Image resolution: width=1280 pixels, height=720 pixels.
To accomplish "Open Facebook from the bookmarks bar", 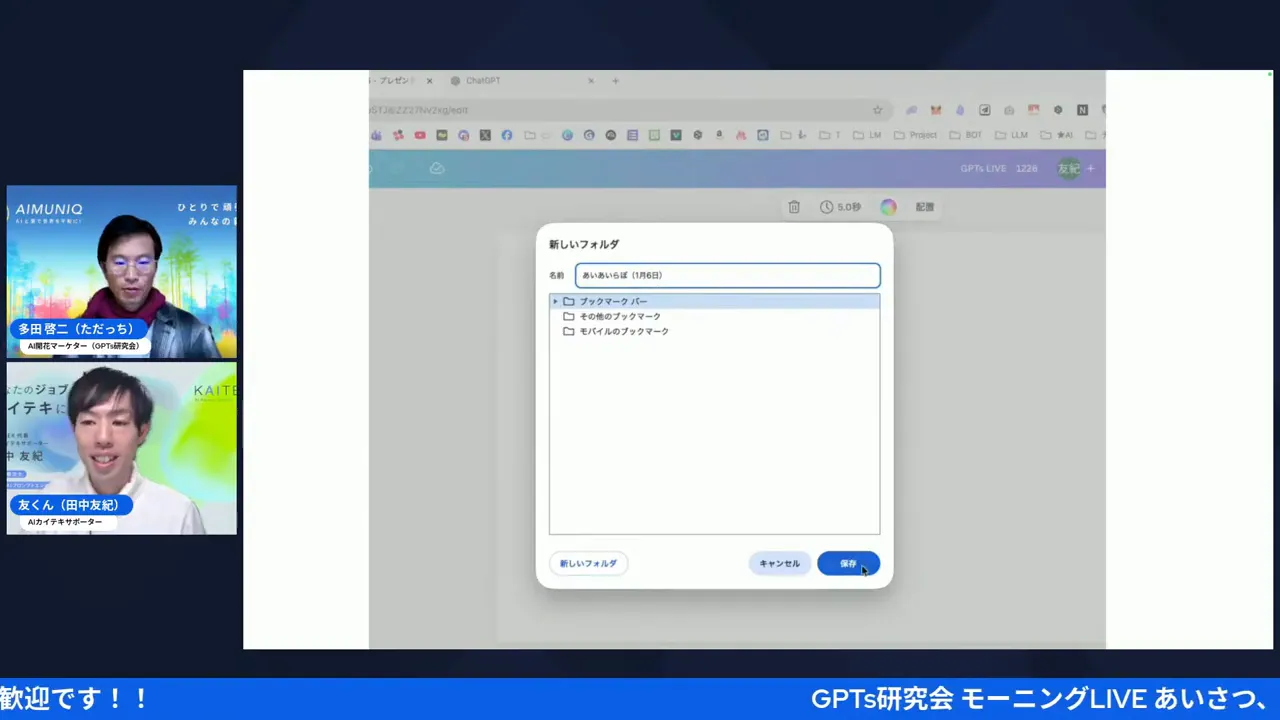I will click(507, 135).
